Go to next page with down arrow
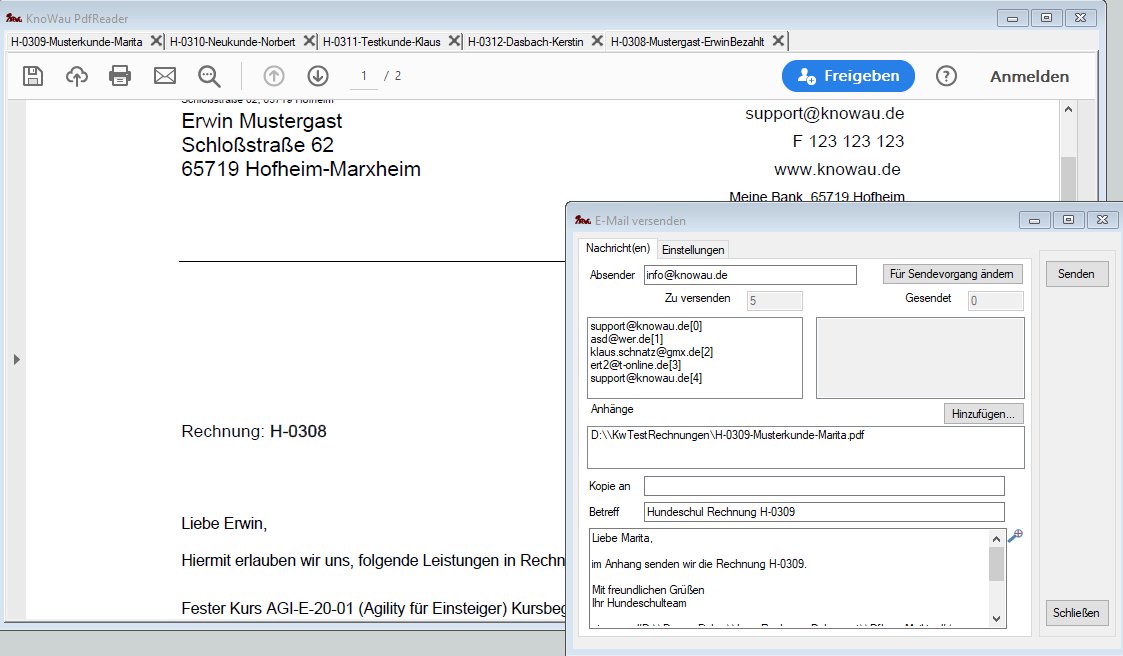Viewport: 1123px width, 656px height. click(x=318, y=76)
